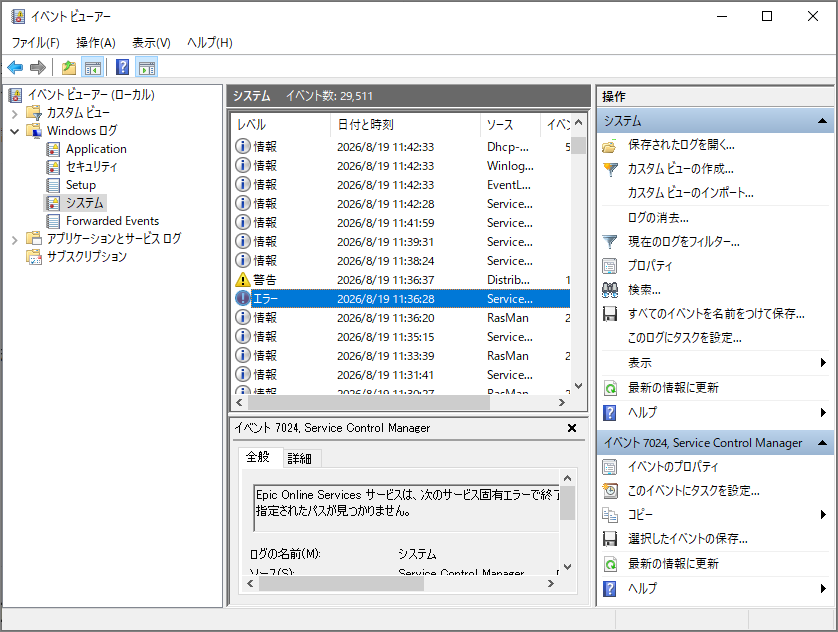Open the 表示(V) menu

click(151, 43)
